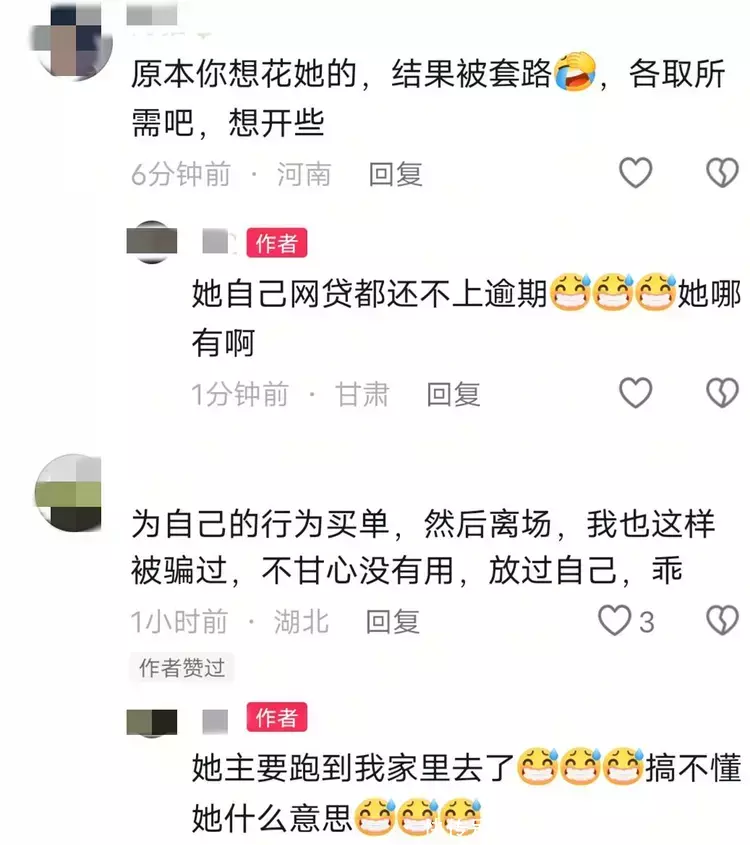The image size is (750, 845).
Task: Select comment text 原本你想花她的
Action: point(244,73)
